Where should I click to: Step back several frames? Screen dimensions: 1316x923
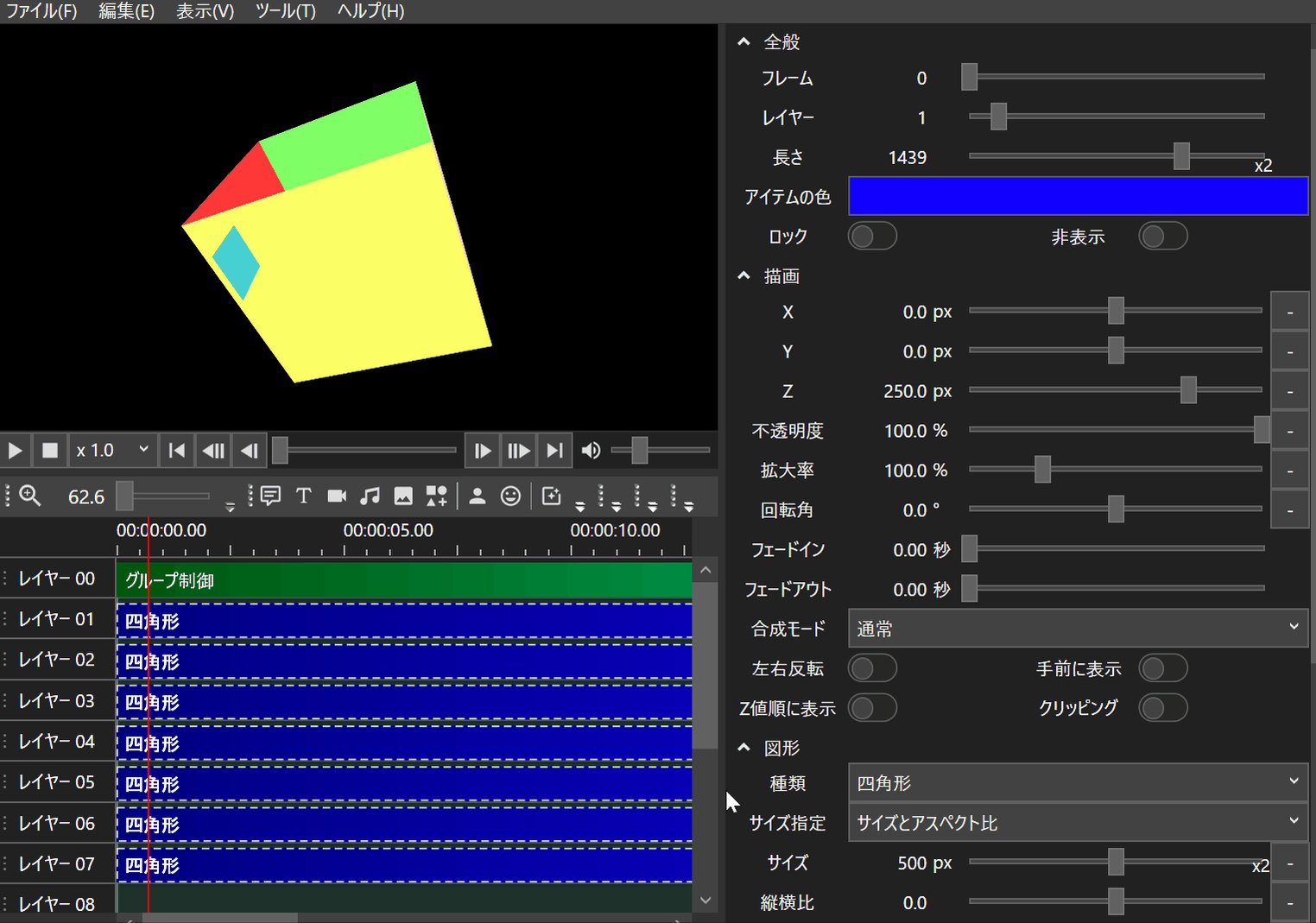[213, 451]
